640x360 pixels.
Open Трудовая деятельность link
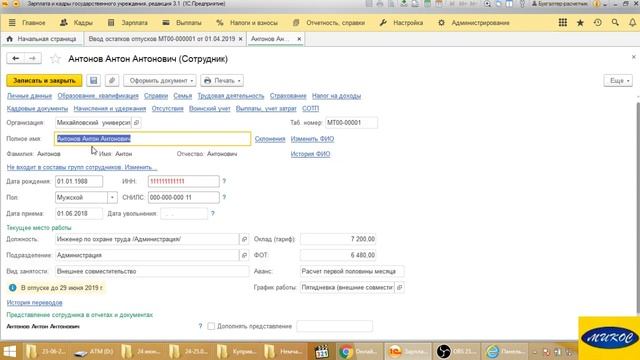pos(231,96)
